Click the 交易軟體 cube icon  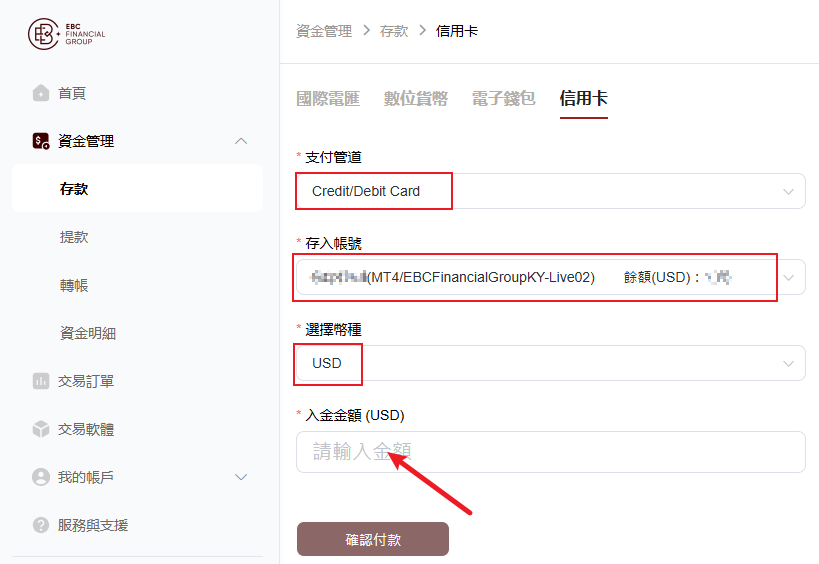pyautogui.click(x=41, y=429)
